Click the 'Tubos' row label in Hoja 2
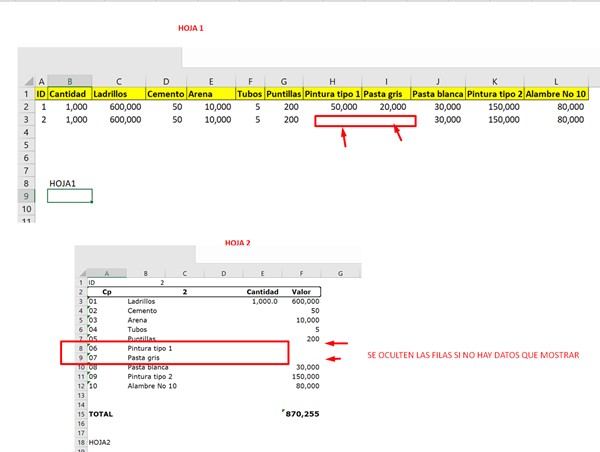Screen dimensions: 600x452 [x=137, y=330]
